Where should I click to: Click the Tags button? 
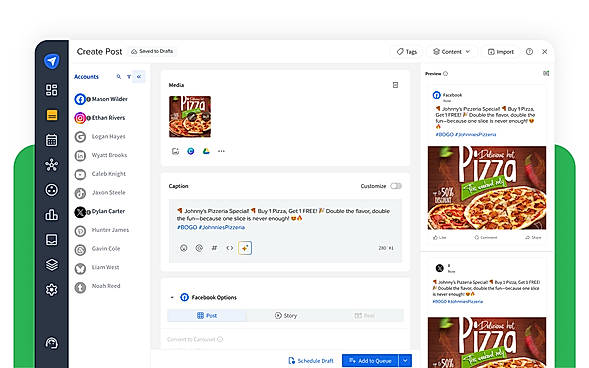tap(407, 52)
